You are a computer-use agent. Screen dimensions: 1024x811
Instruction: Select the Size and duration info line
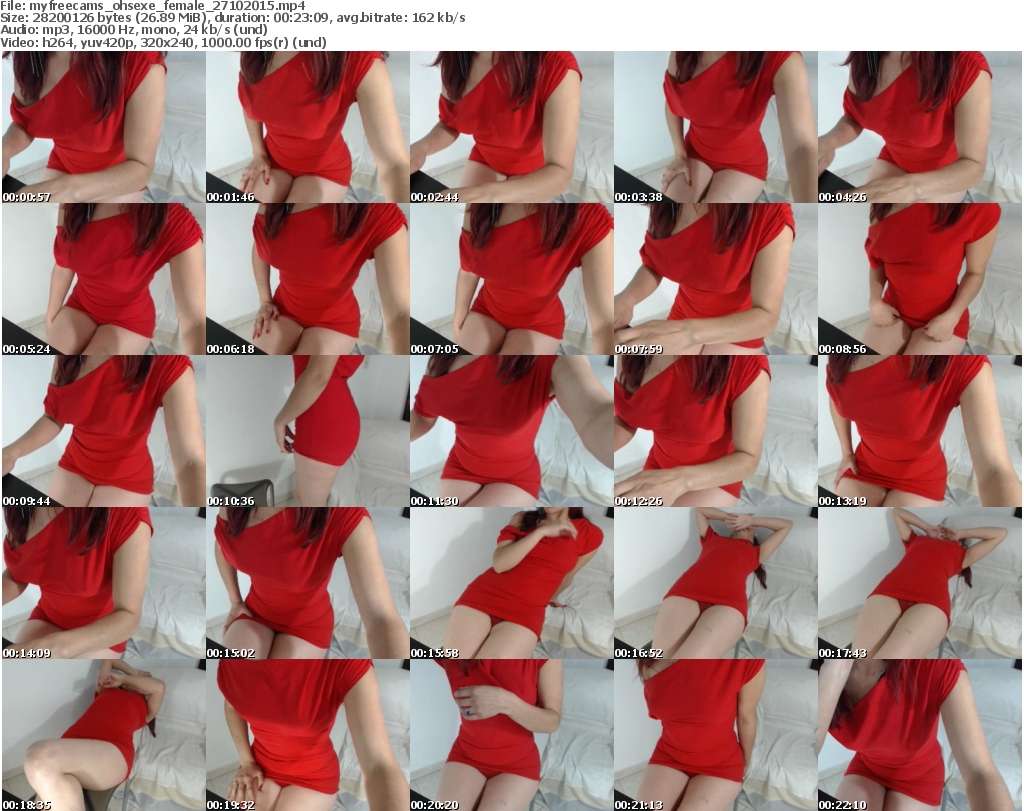click(x=232, y=18)
